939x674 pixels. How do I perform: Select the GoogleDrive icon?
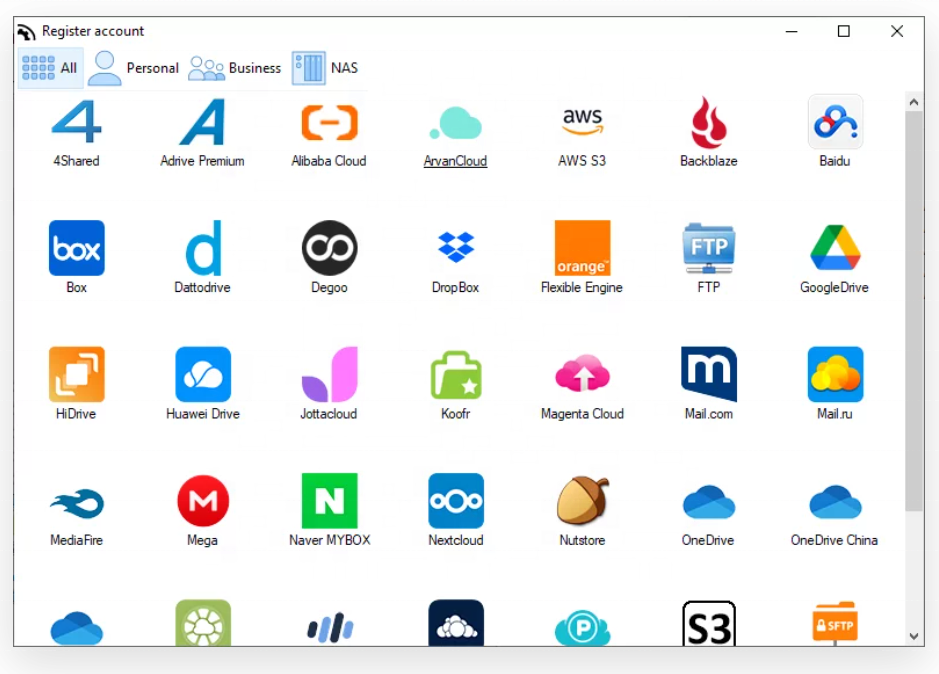tap(834, 248)
